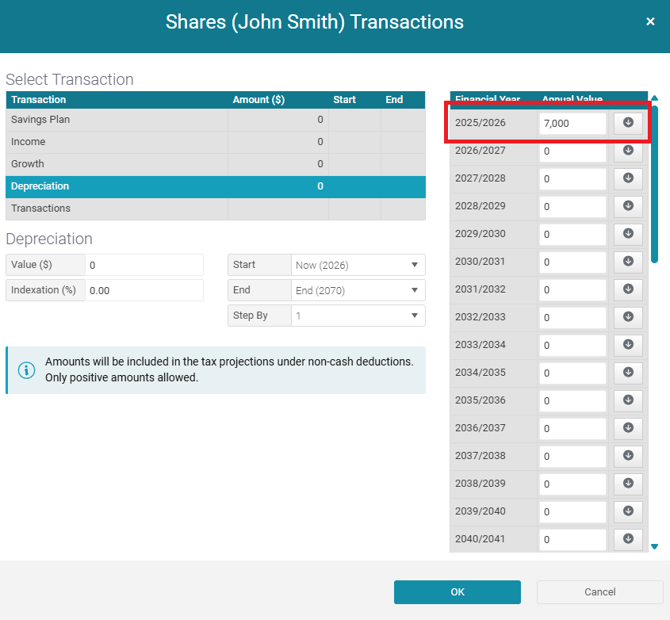The height and width of the screenshot is (620, 670).
Task: Close the Shares Transactions dialog with X
Action: pos(651,22)
